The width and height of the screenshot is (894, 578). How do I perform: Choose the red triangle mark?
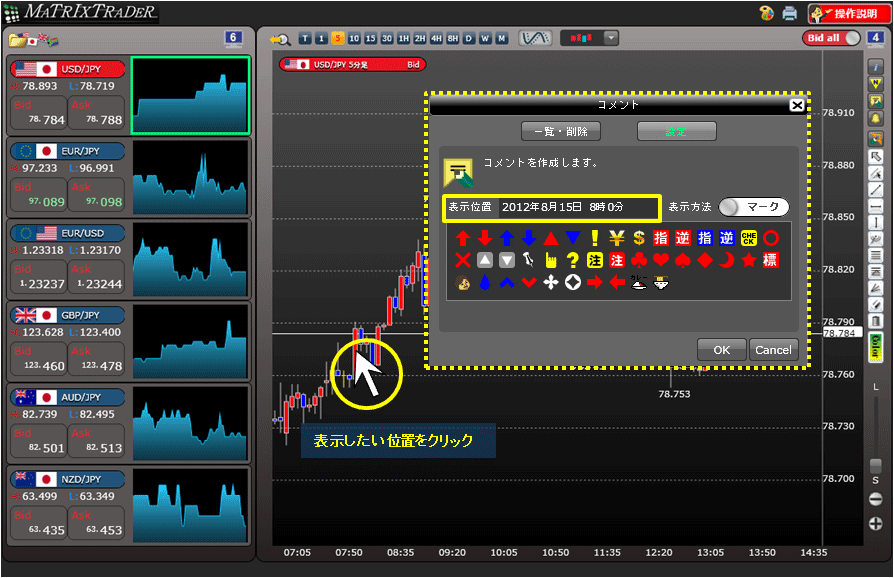coord(551,238)
